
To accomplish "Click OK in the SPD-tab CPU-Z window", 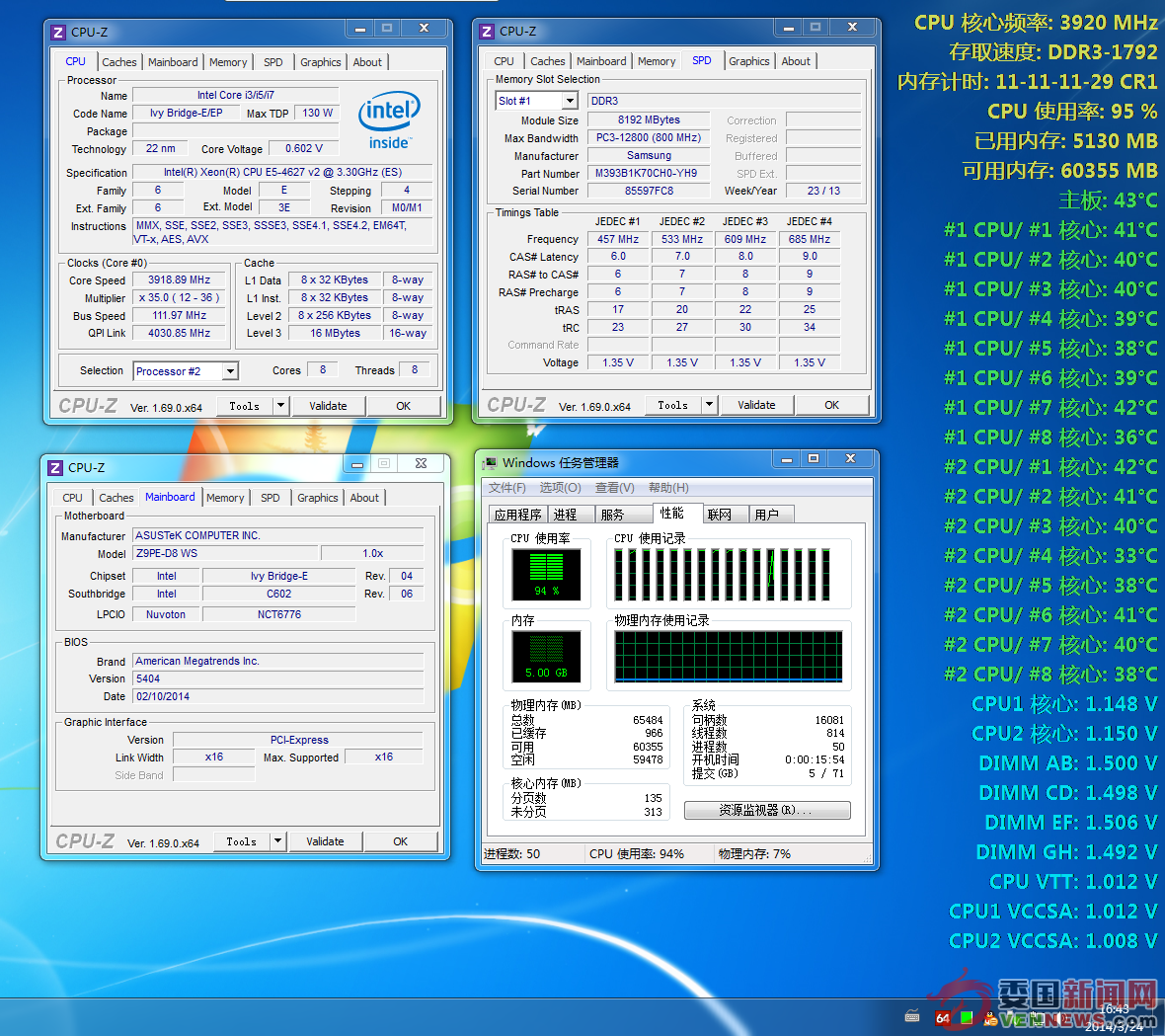I will pos(832,405).
